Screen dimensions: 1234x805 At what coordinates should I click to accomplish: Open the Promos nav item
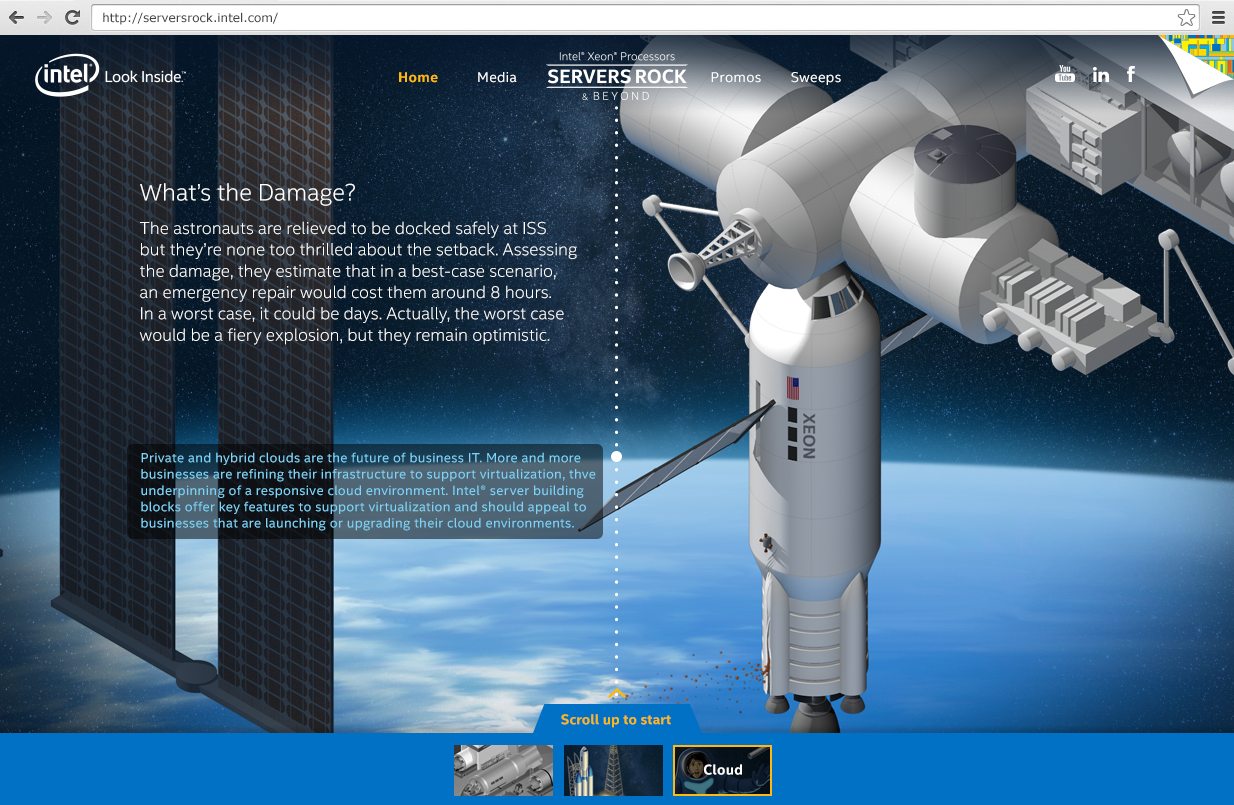point(736,77)
